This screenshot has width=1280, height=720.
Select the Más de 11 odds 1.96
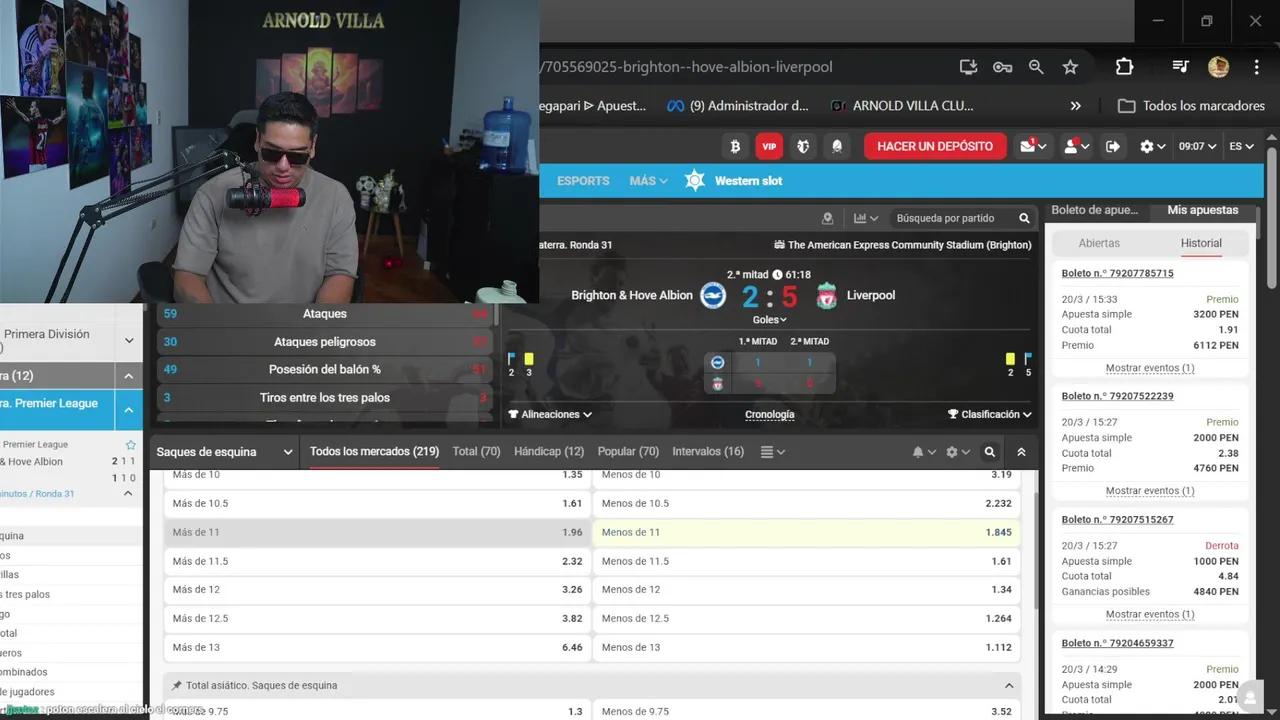(x=377, y=532)
